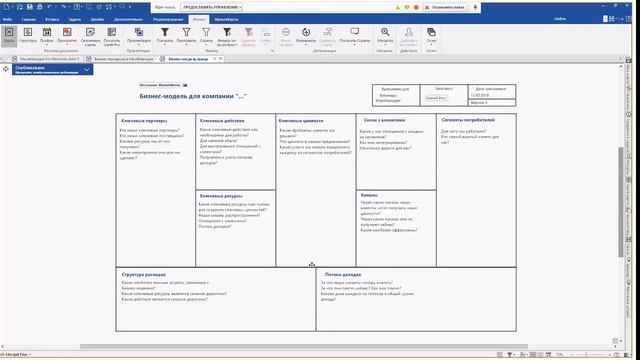Click the Показать (Show) filter funnel
The image size is (640, 360).
click(165, 32)
